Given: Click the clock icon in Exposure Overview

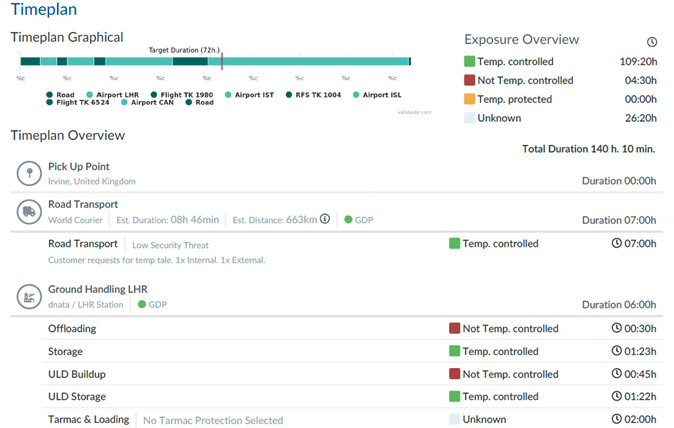Looking at the screenshot, I should click(651, 42).
